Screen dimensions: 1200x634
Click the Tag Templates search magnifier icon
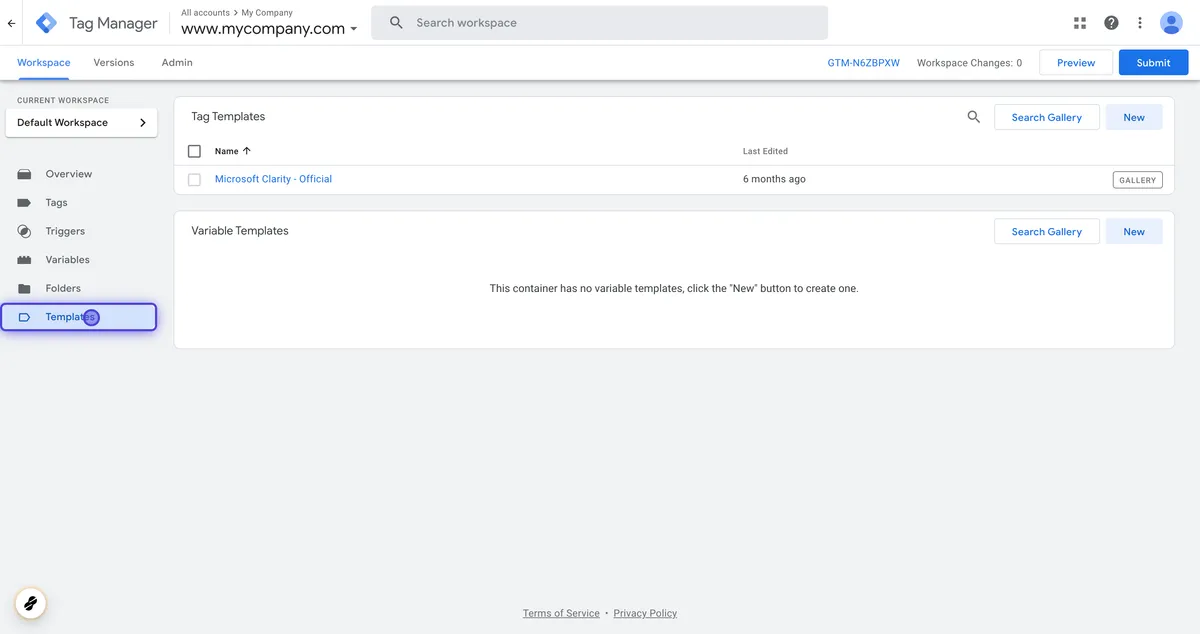pyautogui.click(x=974, y=117)
